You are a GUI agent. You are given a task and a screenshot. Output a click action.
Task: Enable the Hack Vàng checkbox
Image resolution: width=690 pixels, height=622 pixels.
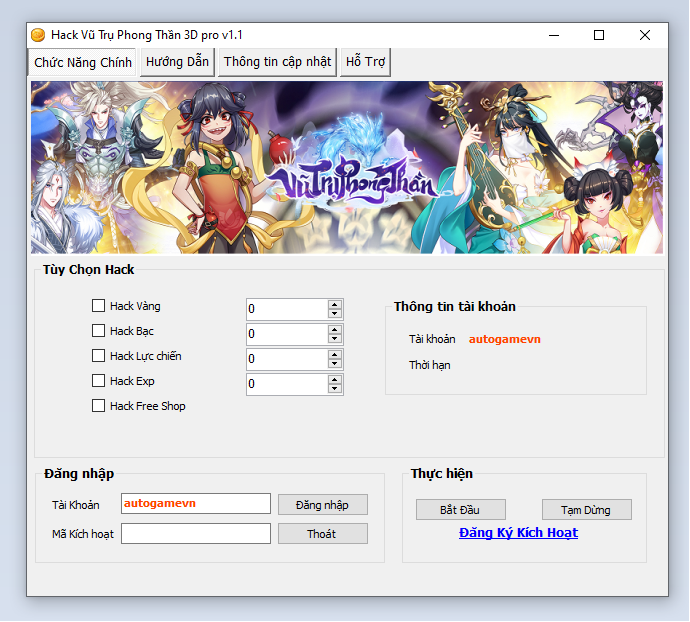[98, 305]
